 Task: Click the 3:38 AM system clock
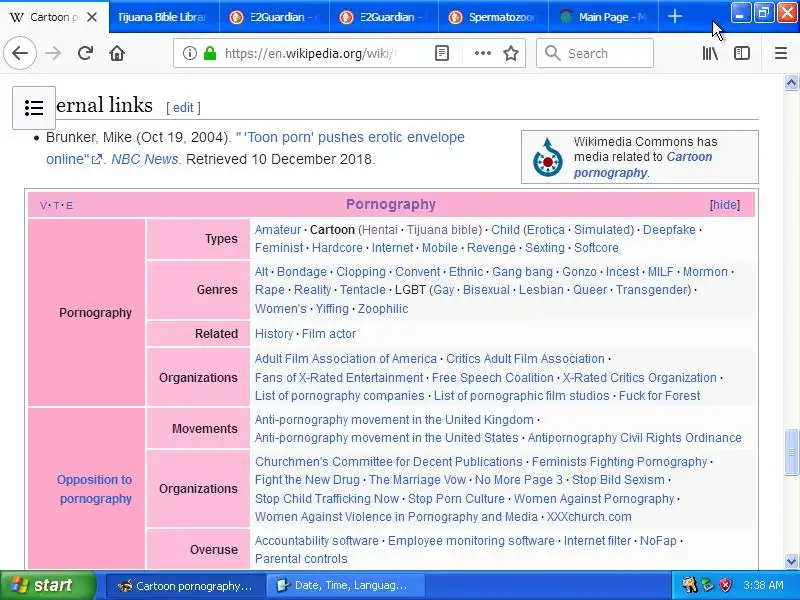[763, 585]
